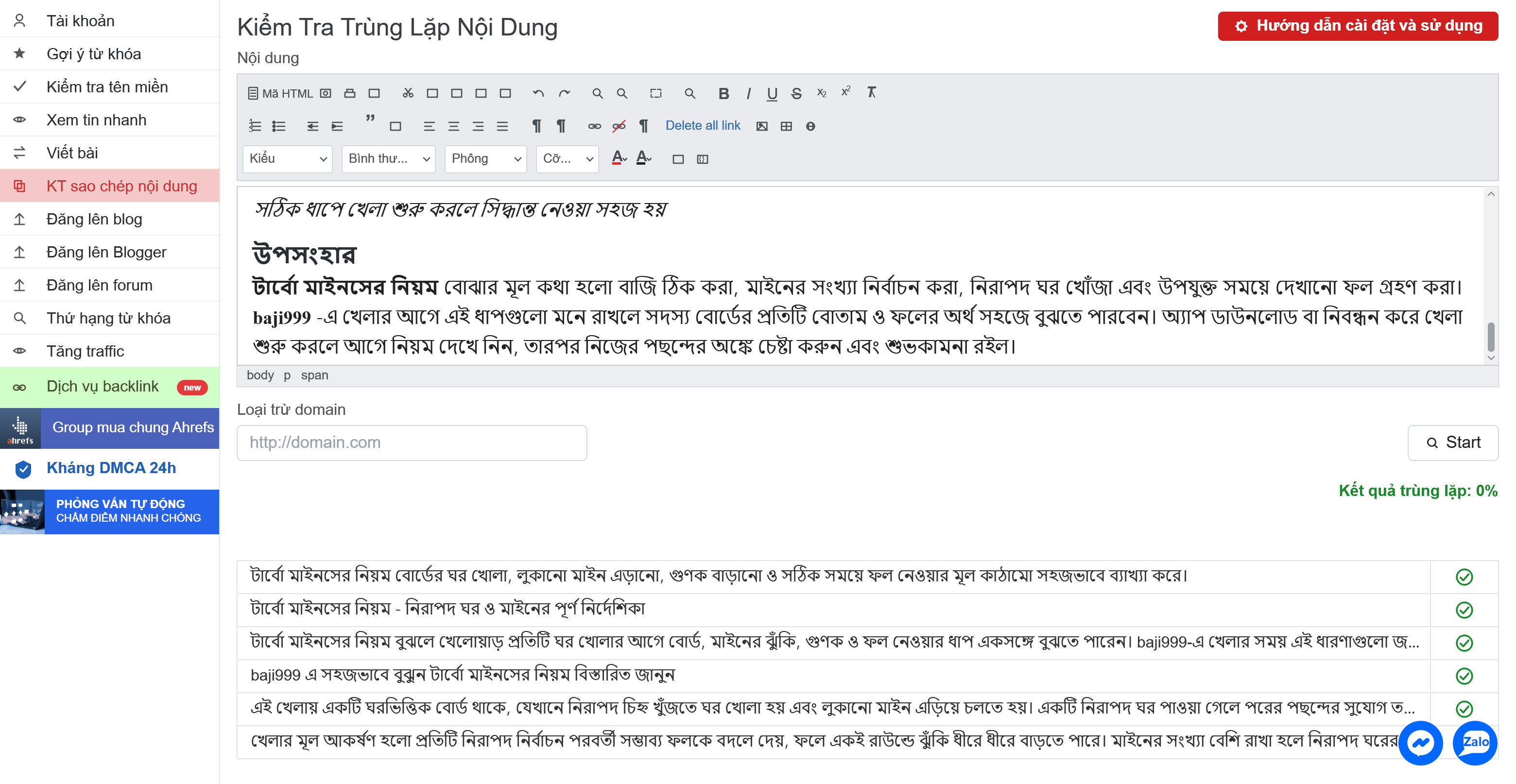The image size is (1516, 784).
Task: Open Đăng lên blog menu item
Action: [109, 219]
